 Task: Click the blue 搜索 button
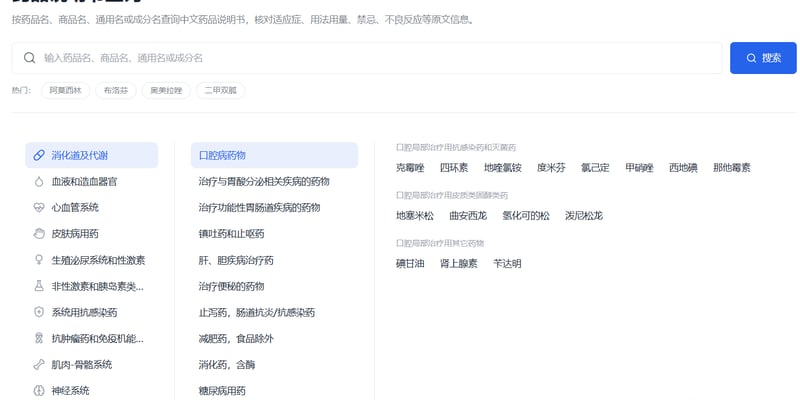point(763,58)
